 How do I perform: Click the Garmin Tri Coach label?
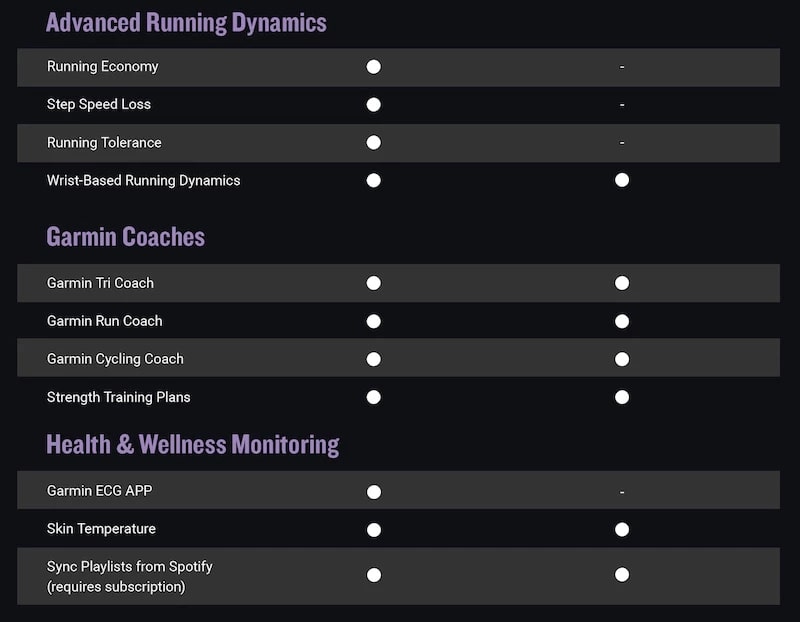(x=100, y=283)
